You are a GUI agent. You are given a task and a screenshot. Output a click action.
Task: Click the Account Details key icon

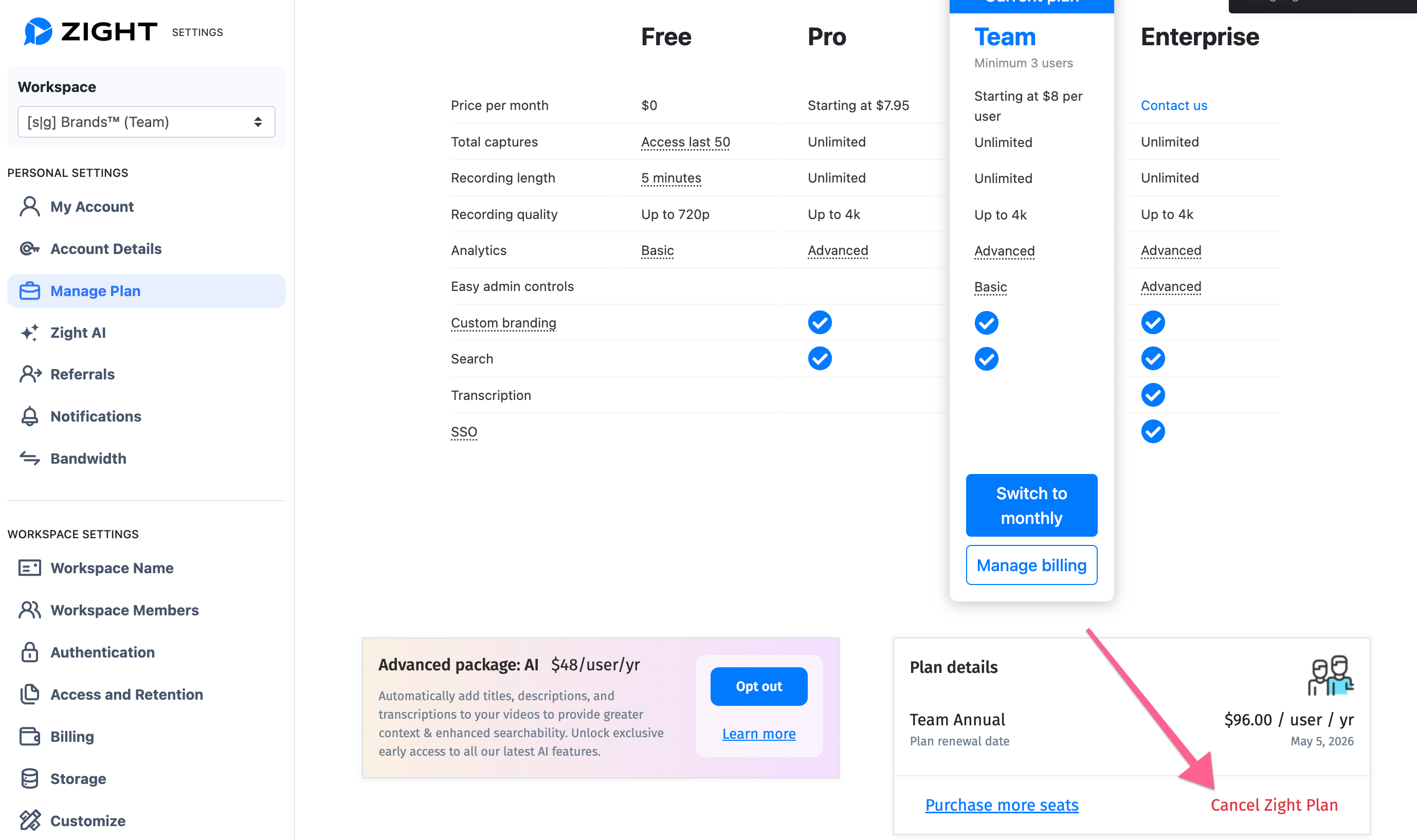29,248
